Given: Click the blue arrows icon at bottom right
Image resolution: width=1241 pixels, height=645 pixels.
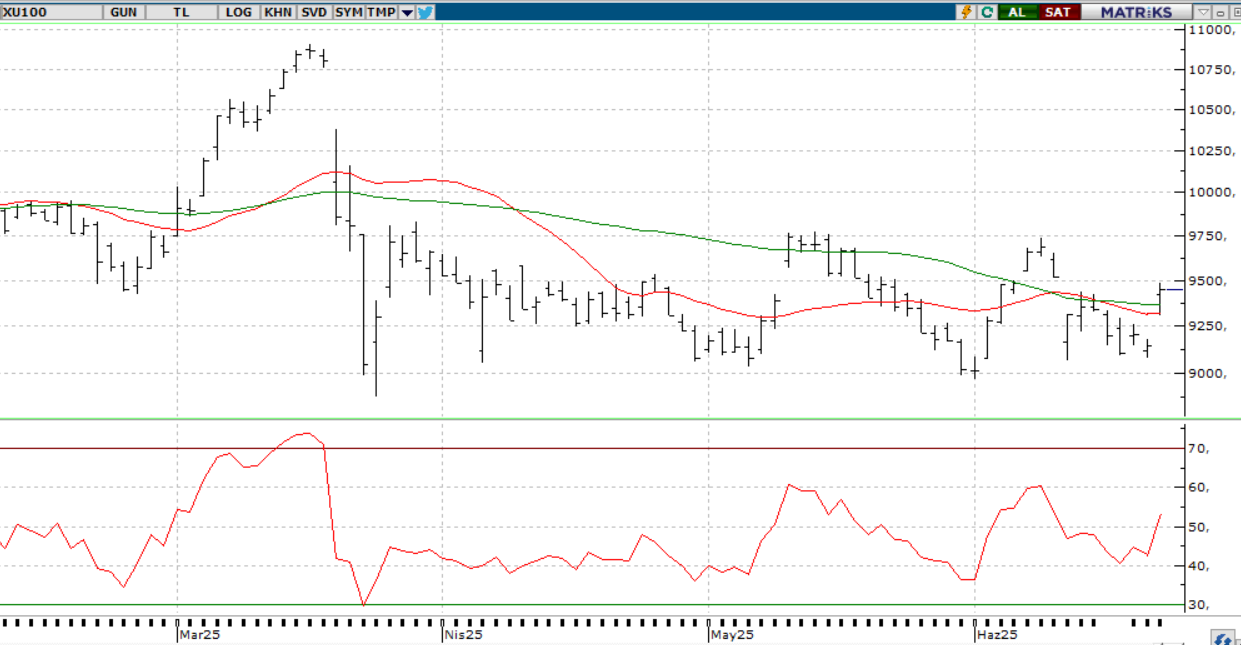Looking at the screenshot, I should 1223,638.
